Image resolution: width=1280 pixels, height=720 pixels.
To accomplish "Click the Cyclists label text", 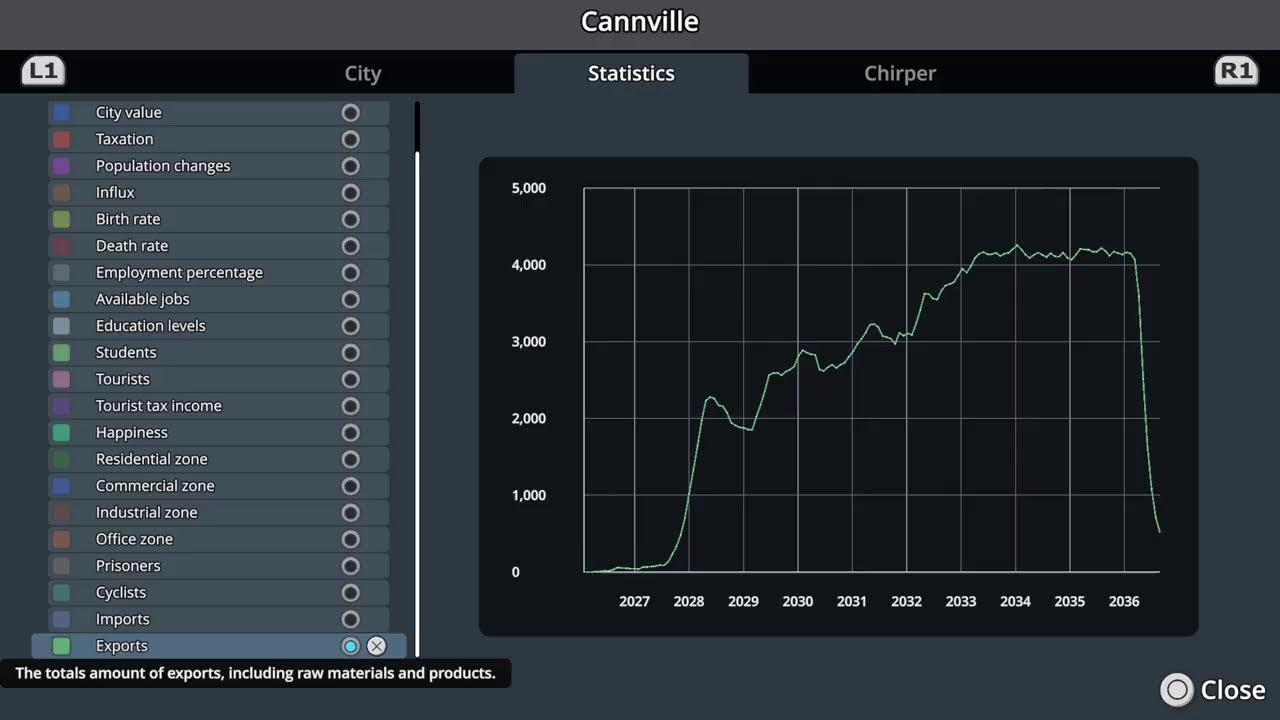I will pos(121,593).
